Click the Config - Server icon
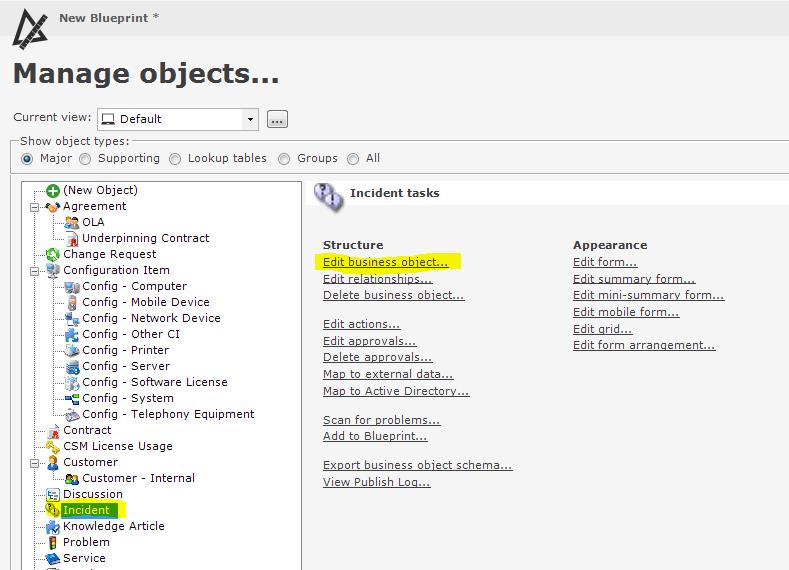The height and width of the screenshot is (570, 789). 72,366
